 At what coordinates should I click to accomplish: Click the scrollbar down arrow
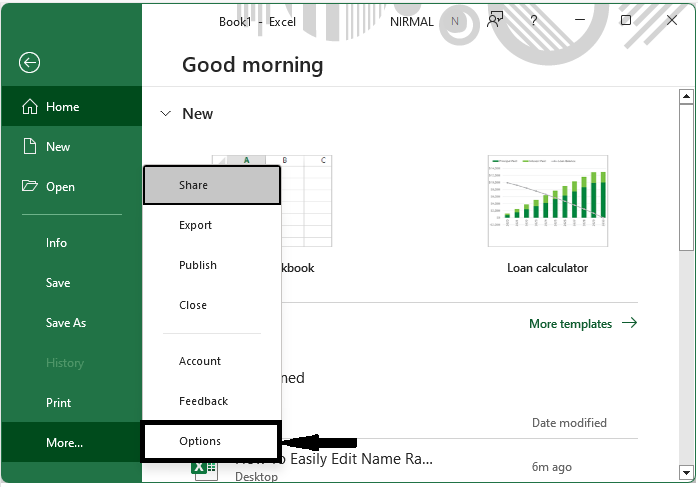[x=686, y=472]
